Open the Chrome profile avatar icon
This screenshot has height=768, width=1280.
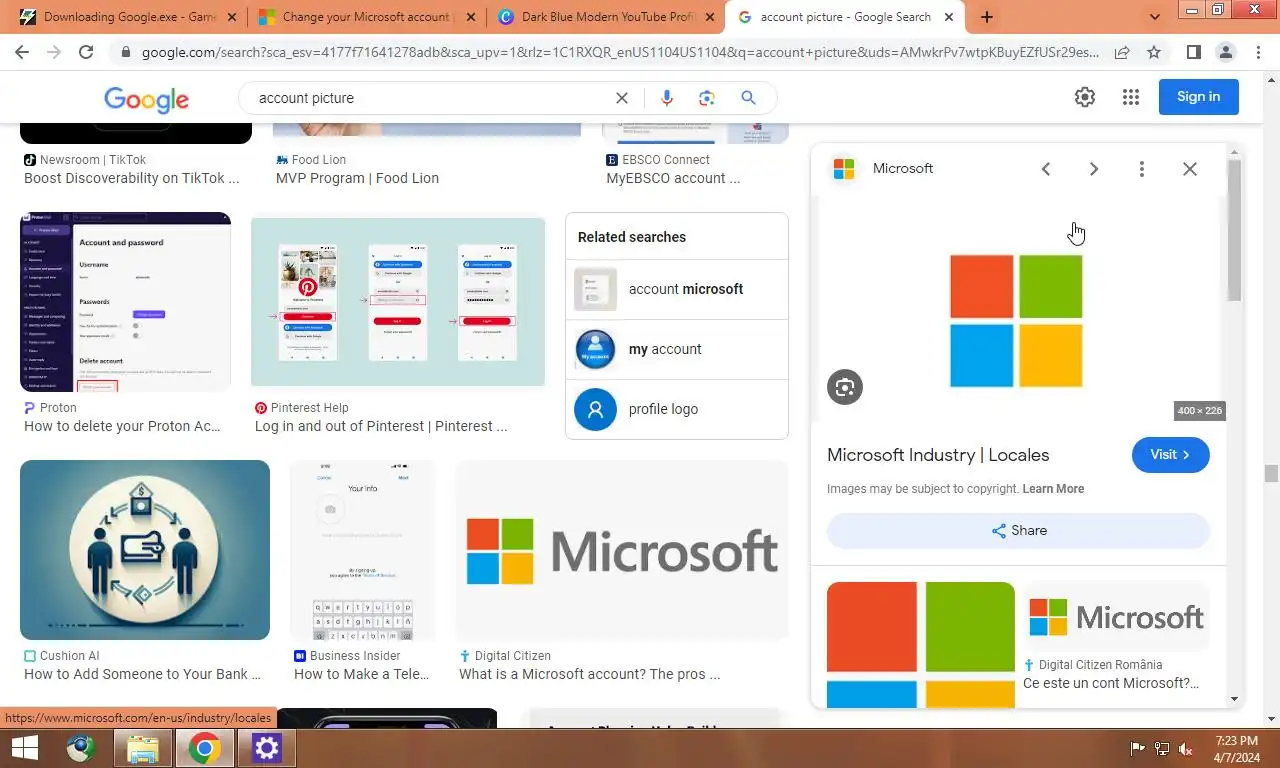point(1226,53)
